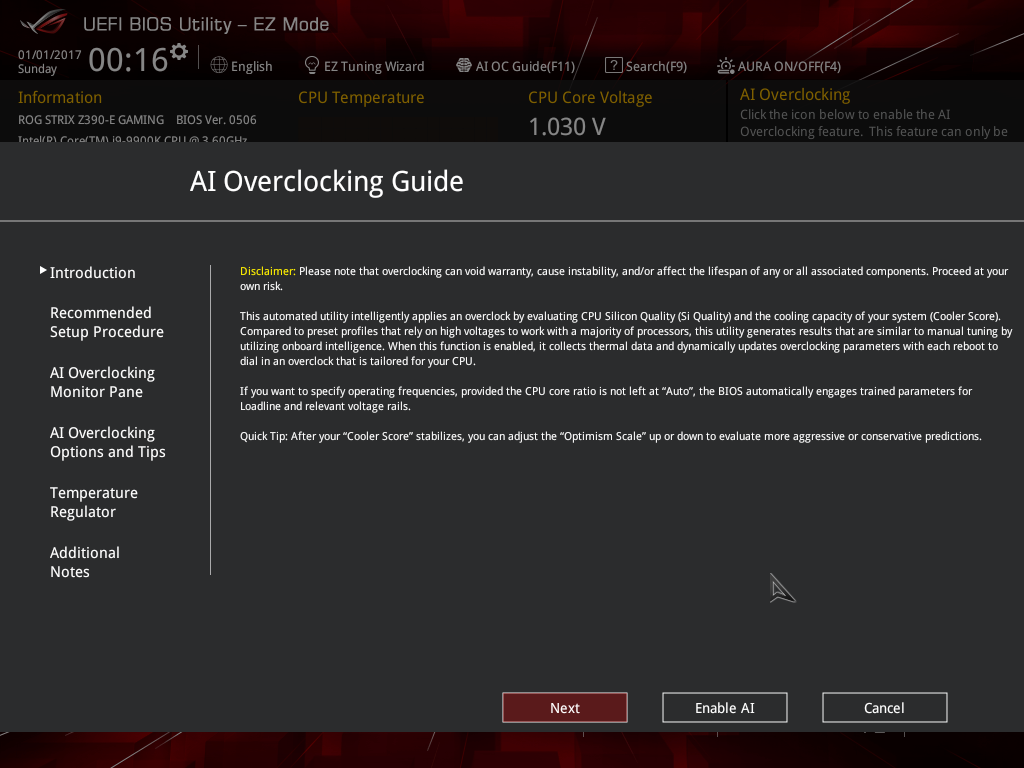Open EZ Tuning Wizard
Viewport: 1024px width, 768px height.
pos(374,66)
